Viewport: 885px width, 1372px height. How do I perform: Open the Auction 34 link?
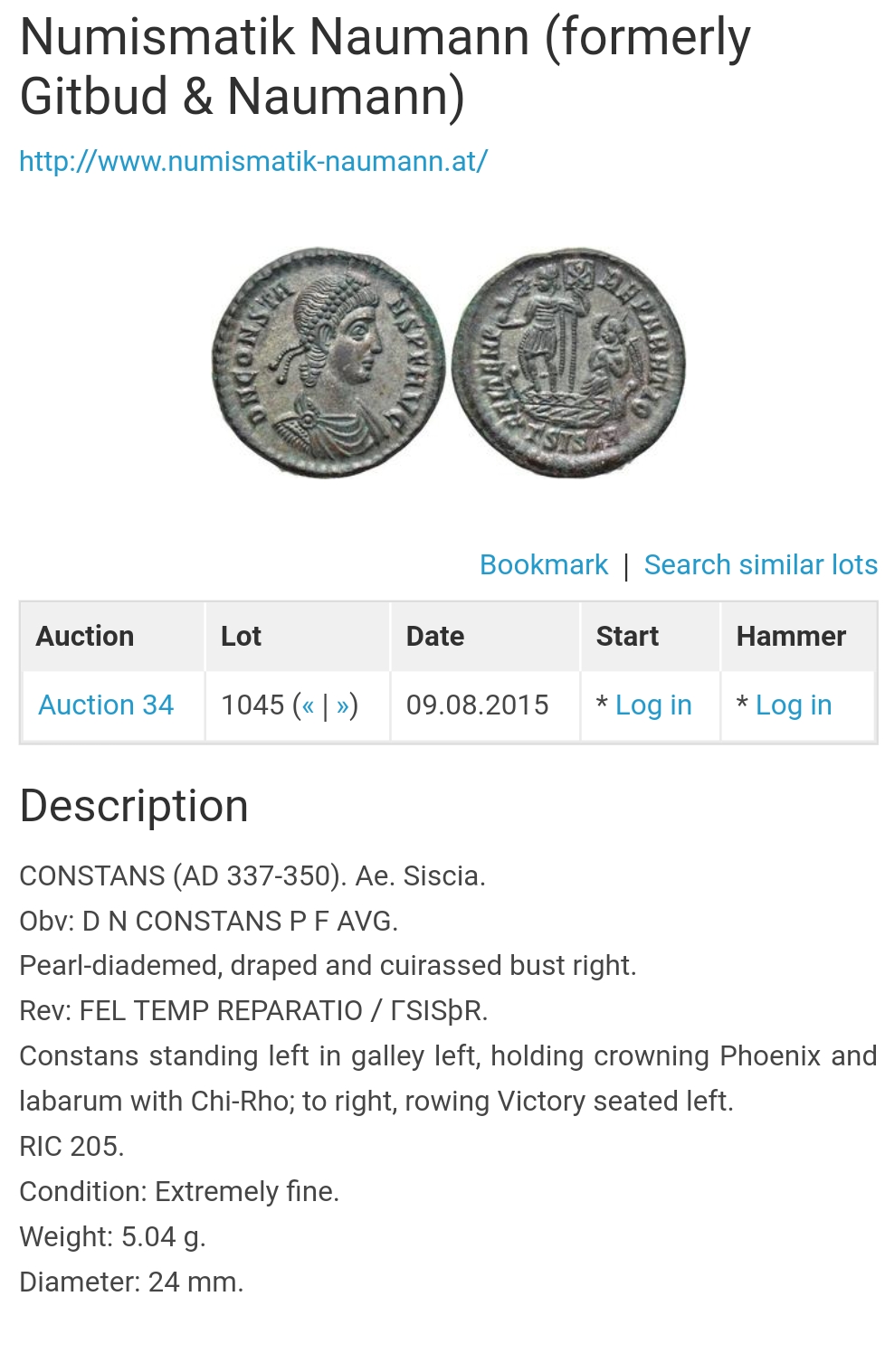coord(106,705)
